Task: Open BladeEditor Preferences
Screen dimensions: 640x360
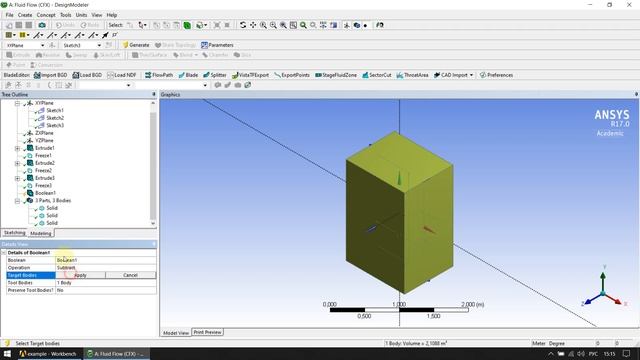Action: (496, 75)
